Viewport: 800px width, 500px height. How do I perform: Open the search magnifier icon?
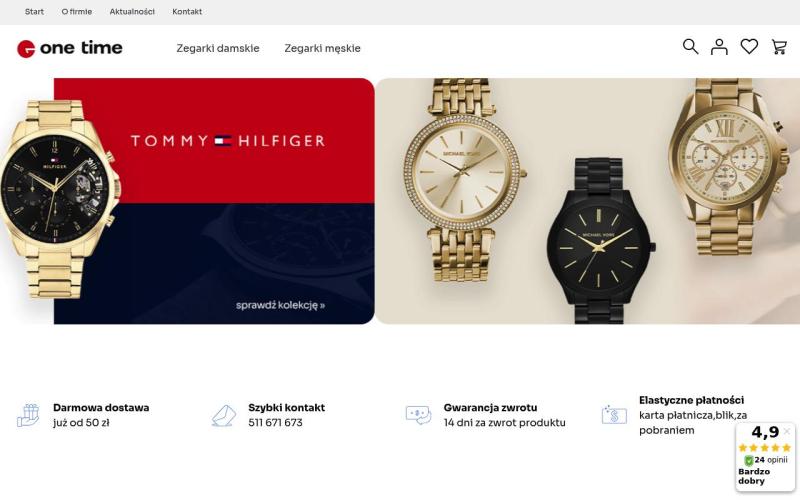(690, 46)
